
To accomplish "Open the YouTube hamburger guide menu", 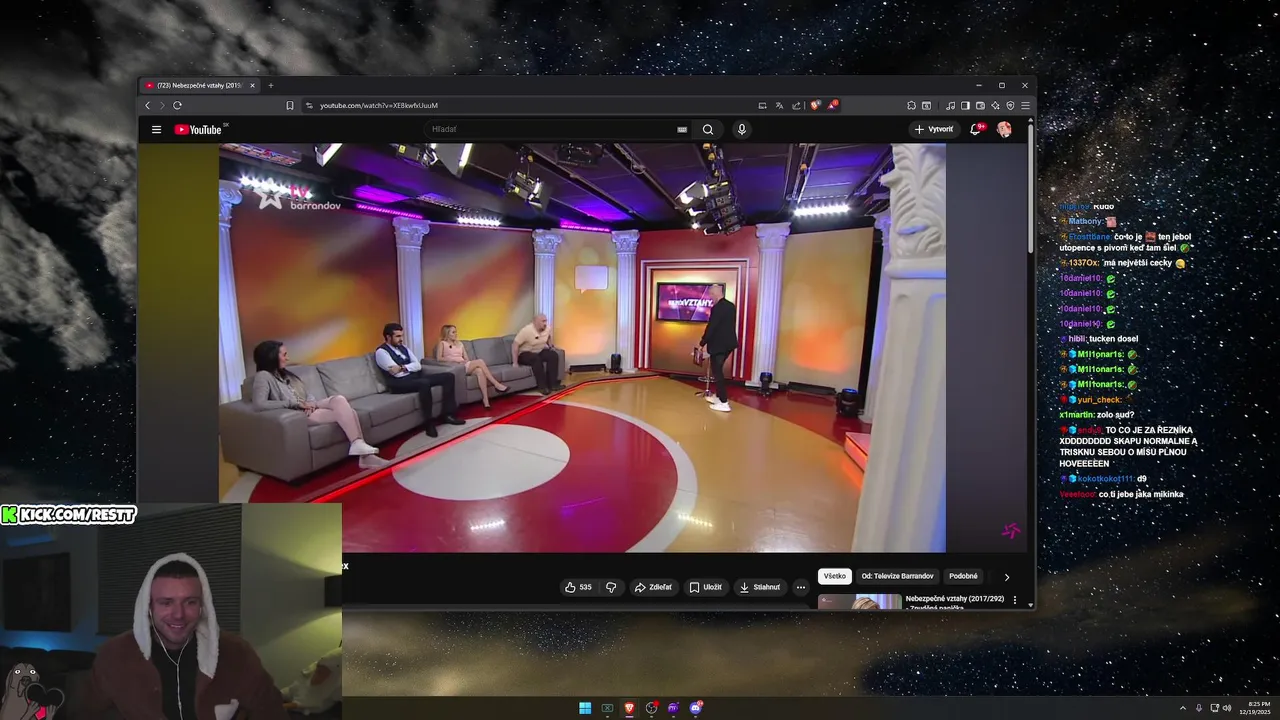I will [156, 129].
